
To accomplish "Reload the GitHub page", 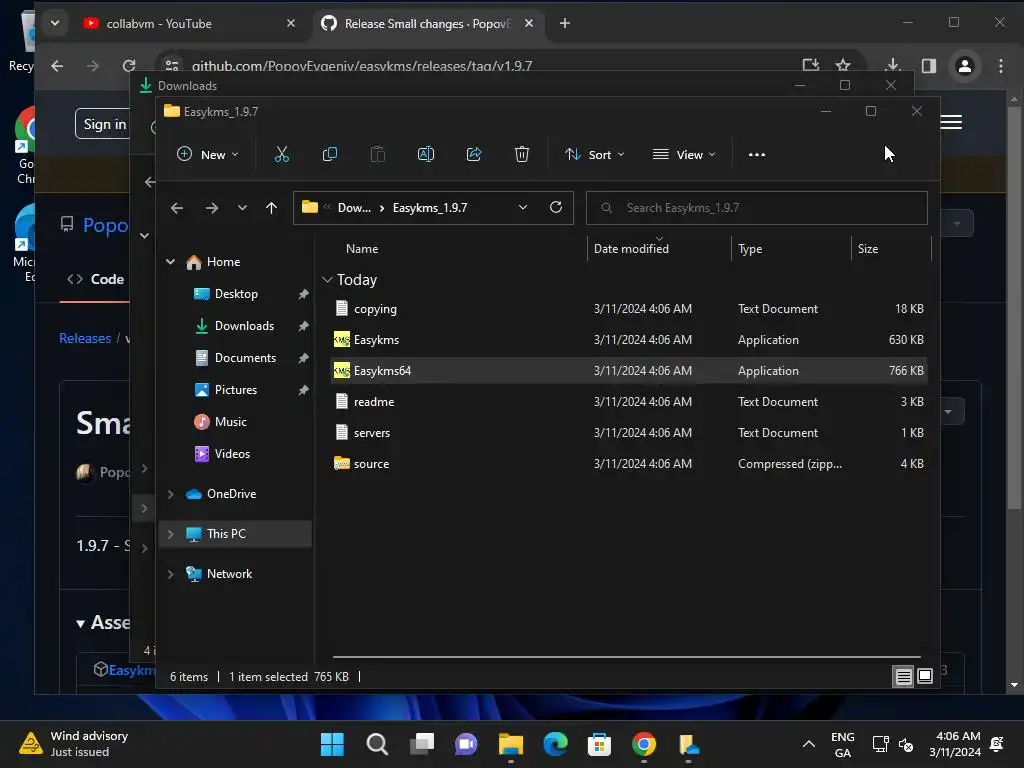I will click(129, 65).
